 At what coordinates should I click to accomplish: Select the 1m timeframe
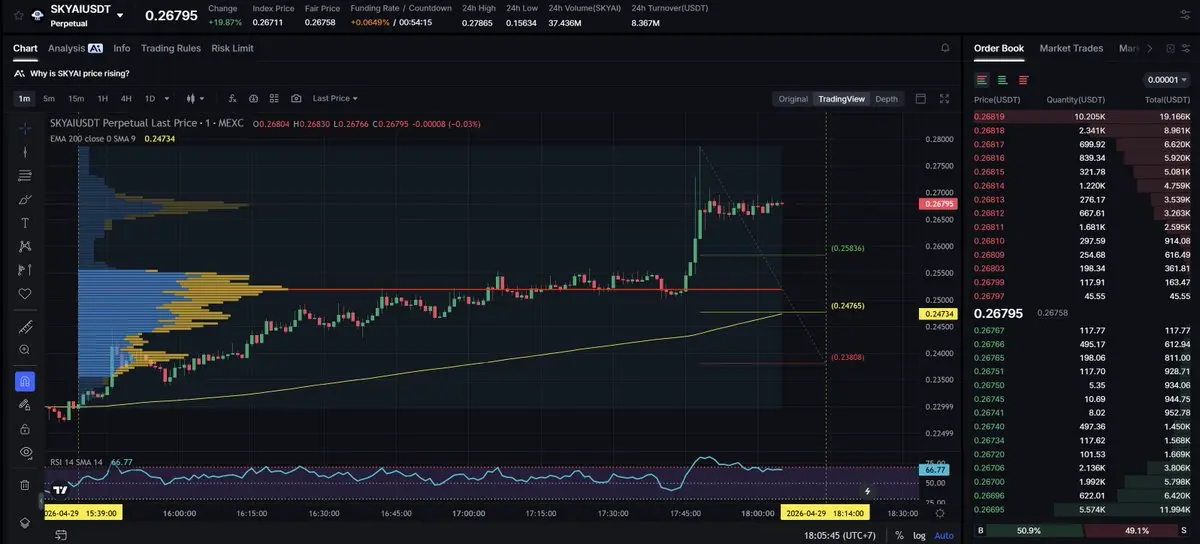(x=24, y=99)
